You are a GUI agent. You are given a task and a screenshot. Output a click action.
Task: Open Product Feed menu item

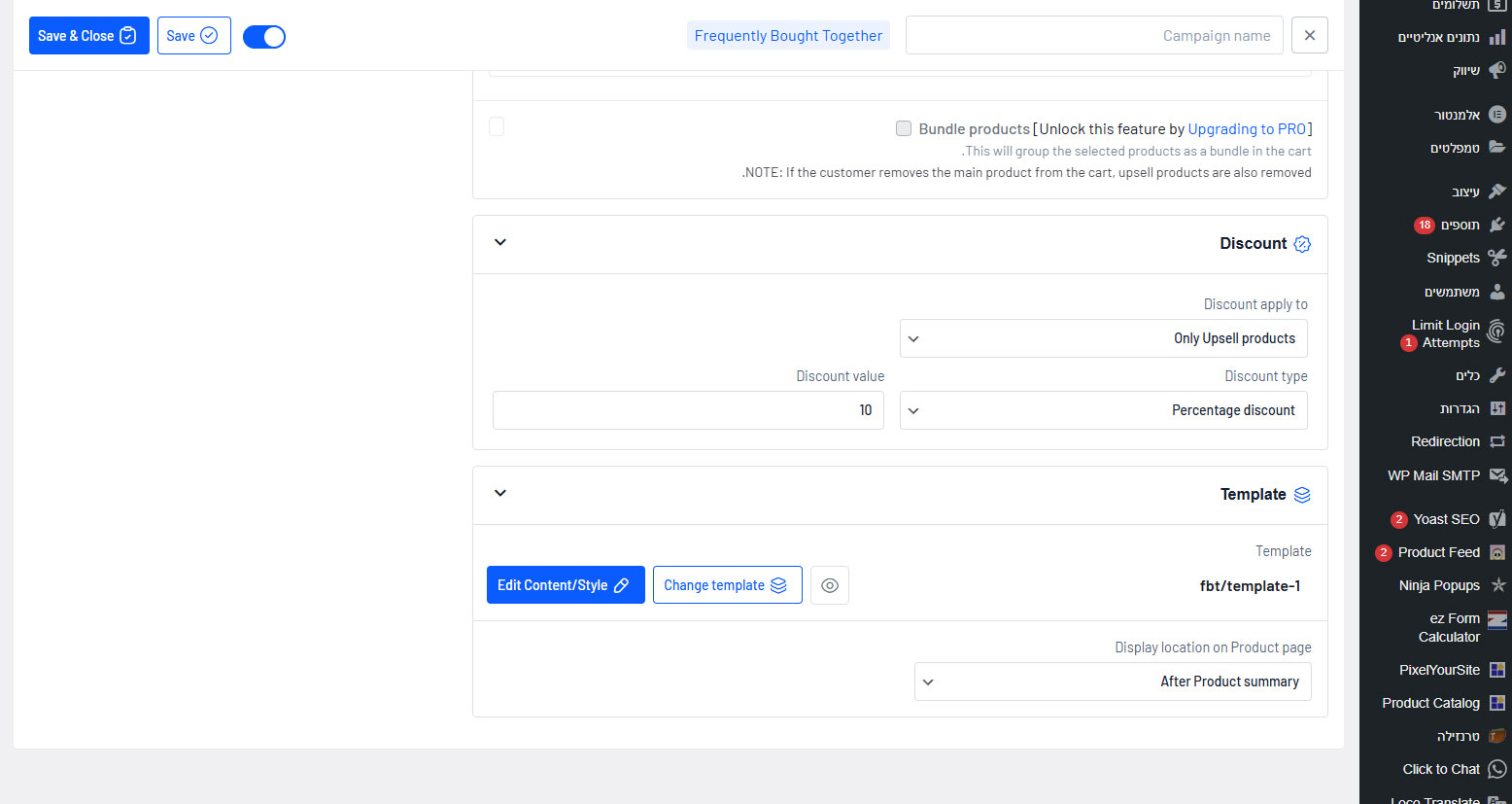tap(1438, 552)
